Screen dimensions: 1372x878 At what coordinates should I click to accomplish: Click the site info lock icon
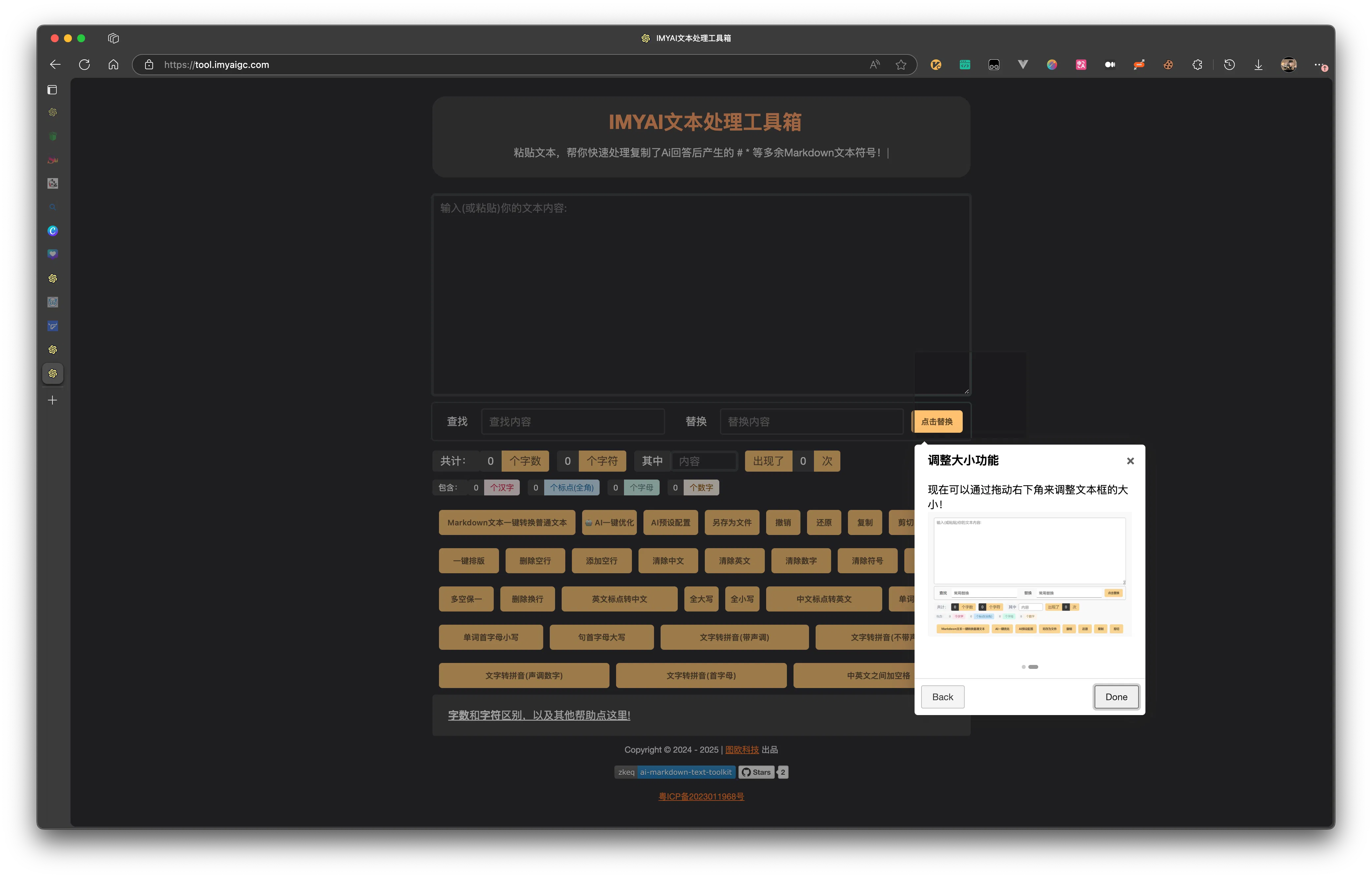coord(149,64)
